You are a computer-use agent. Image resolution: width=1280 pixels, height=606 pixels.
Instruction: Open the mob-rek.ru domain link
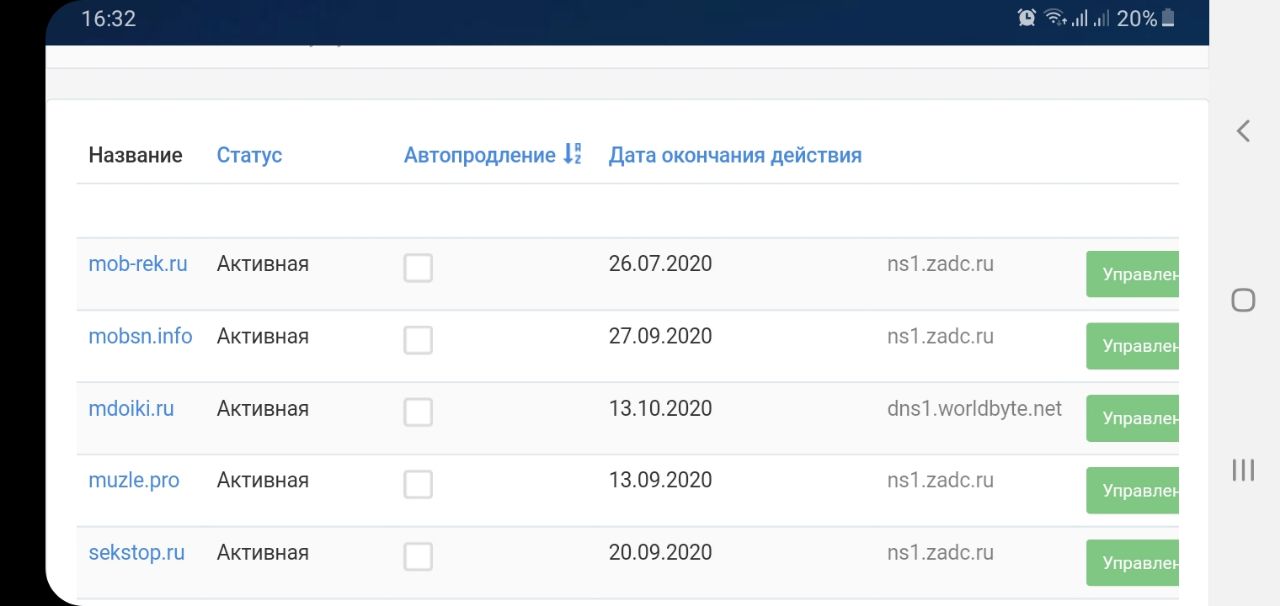tap(138, 264)
